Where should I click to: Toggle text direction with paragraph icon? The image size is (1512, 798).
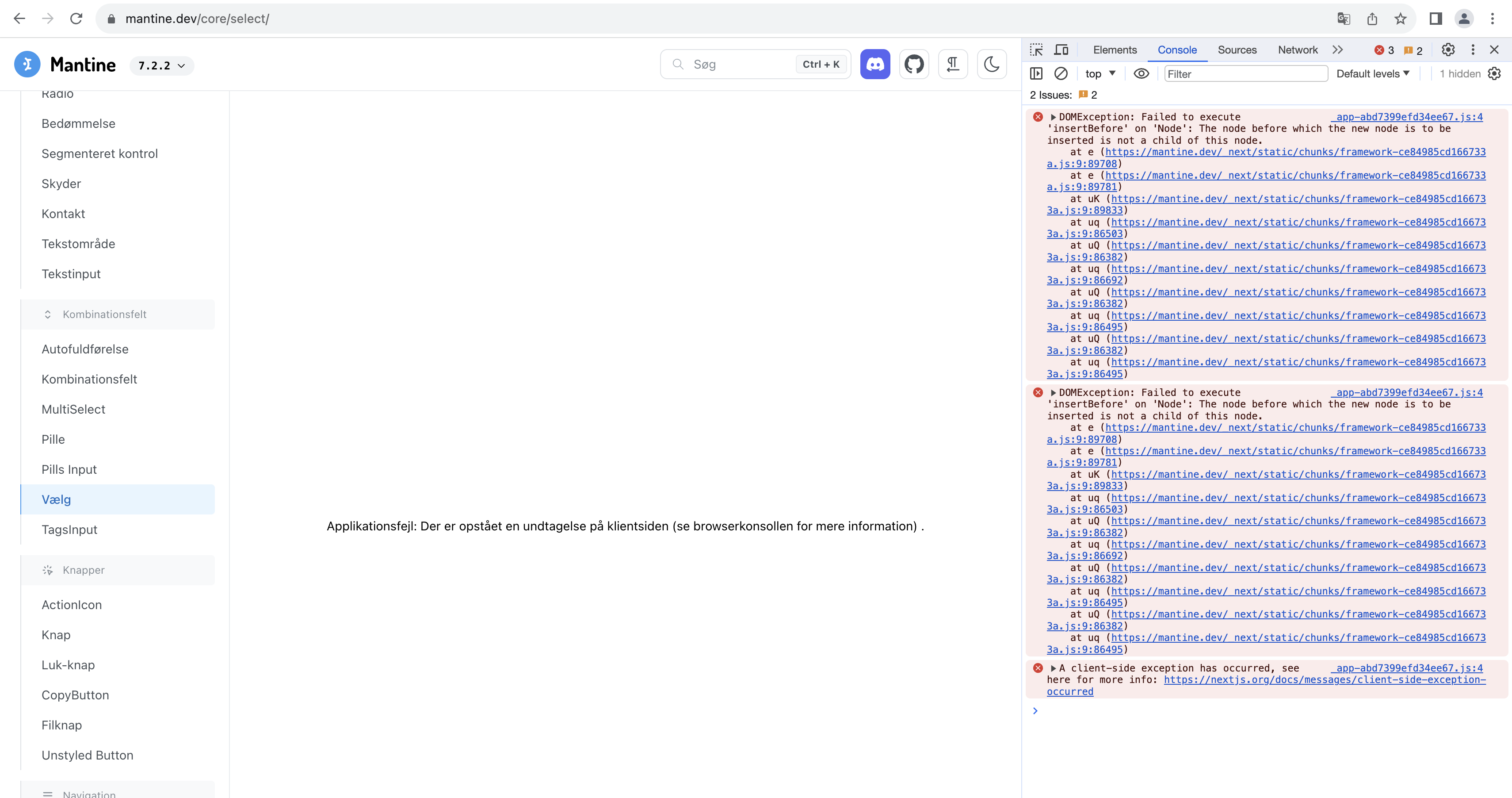tap(953, 64)
